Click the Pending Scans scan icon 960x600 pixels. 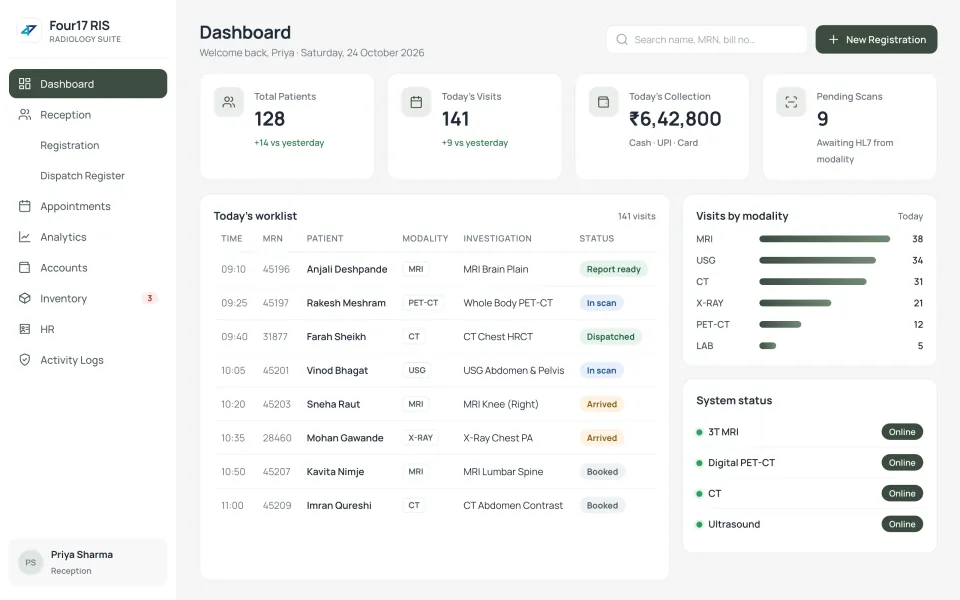coord(791,102)
